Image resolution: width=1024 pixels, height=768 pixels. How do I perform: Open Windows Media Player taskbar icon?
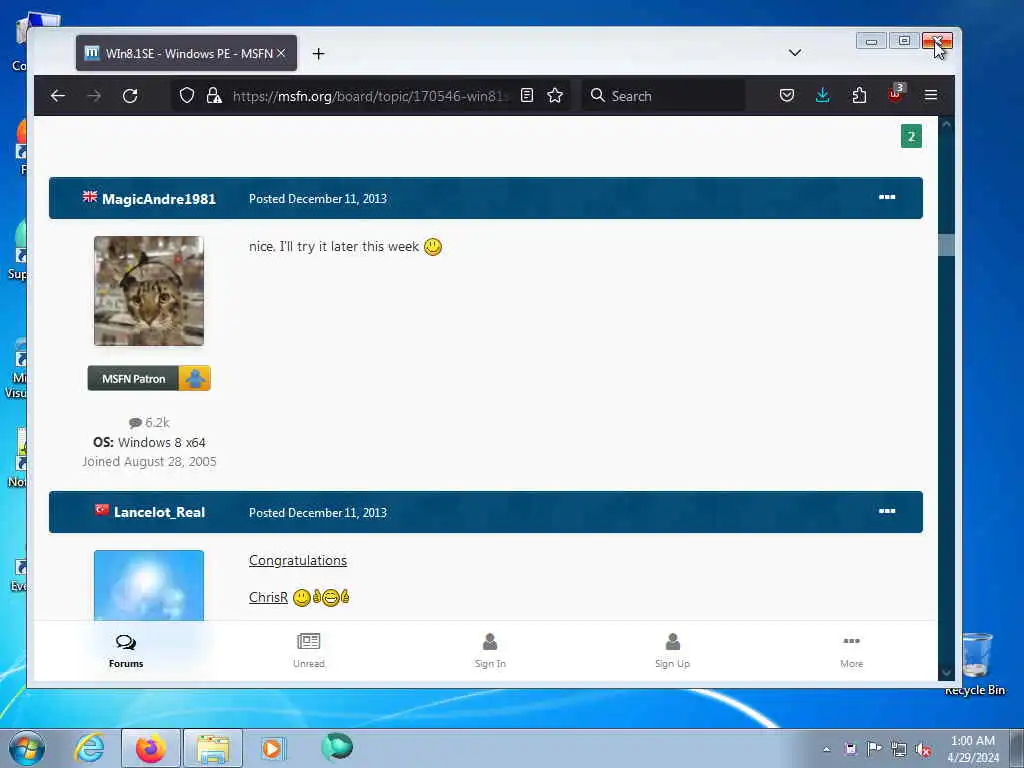tap(272, 748)
